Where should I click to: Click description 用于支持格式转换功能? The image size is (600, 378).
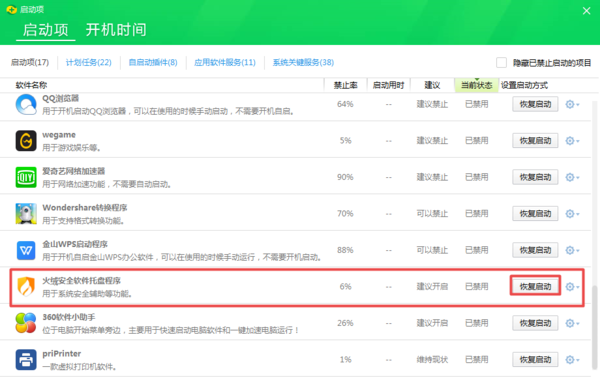pos(83,221)
